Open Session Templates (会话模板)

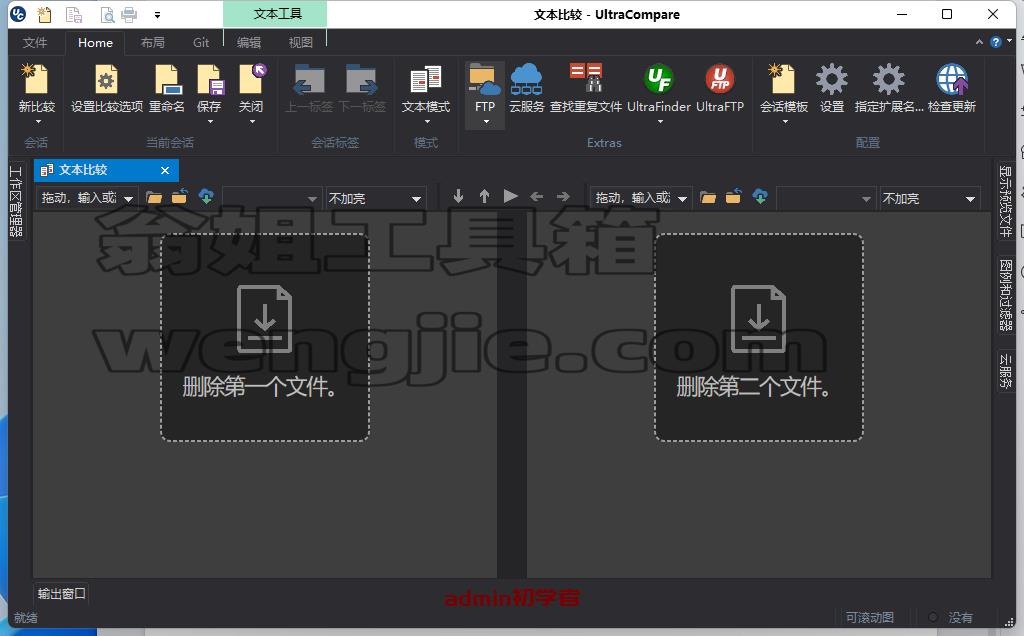pos(784,80)
